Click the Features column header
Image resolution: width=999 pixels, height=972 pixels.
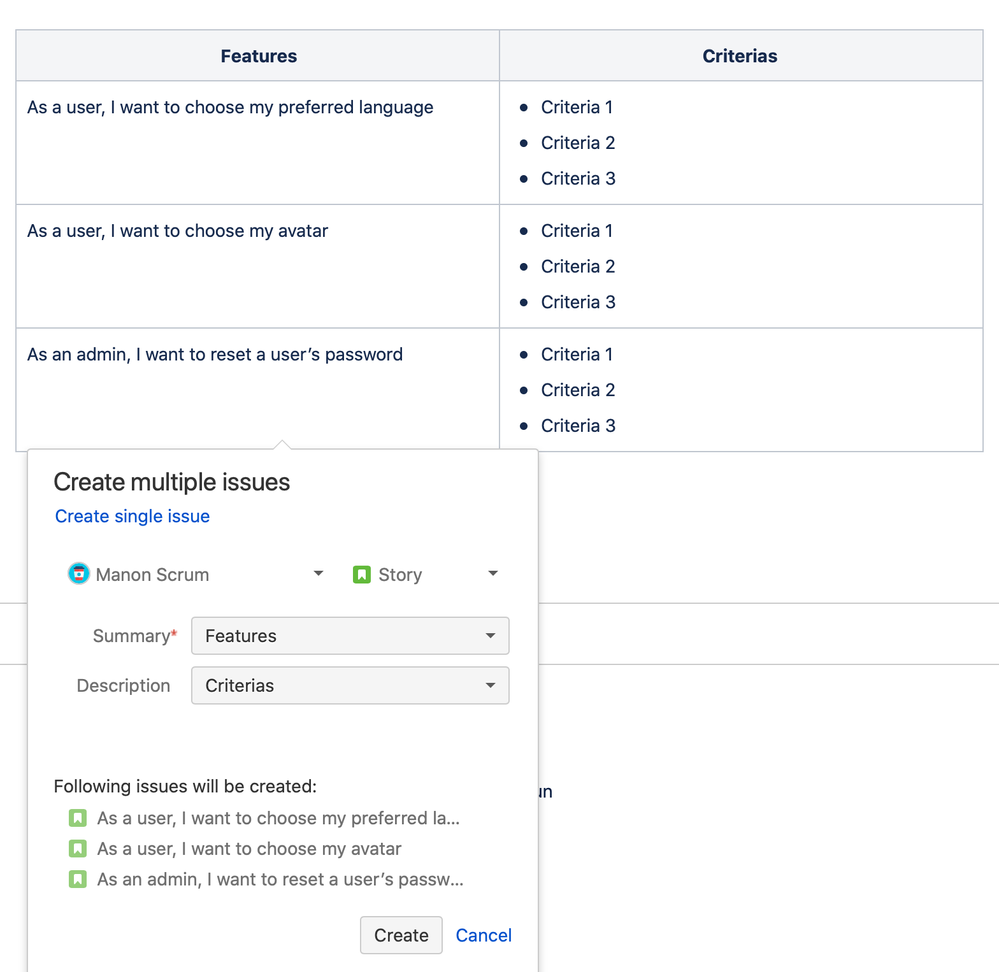tap(258, 56)
